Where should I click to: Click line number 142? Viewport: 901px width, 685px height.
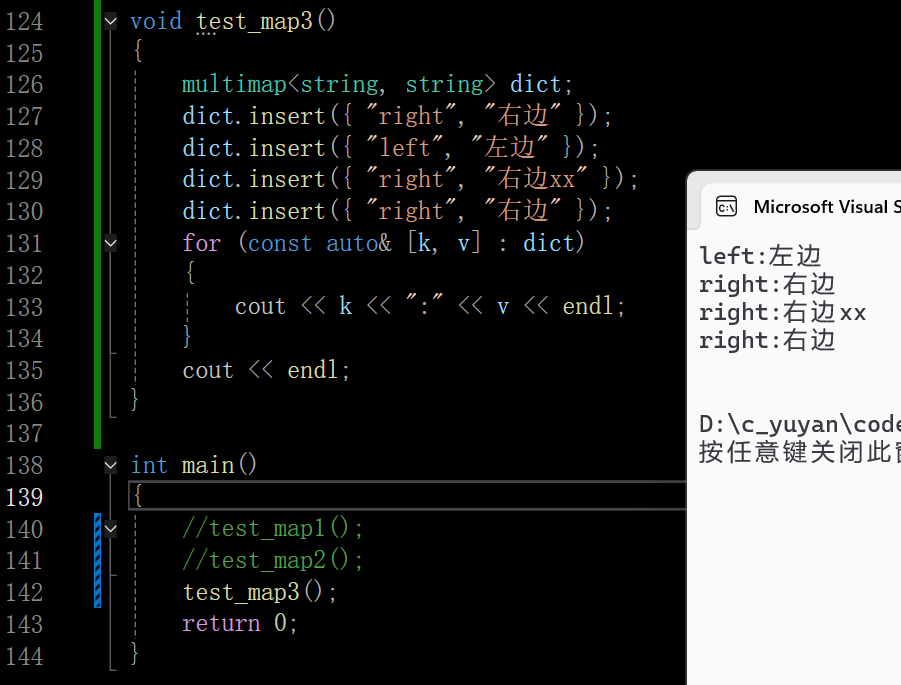(24, 592)
